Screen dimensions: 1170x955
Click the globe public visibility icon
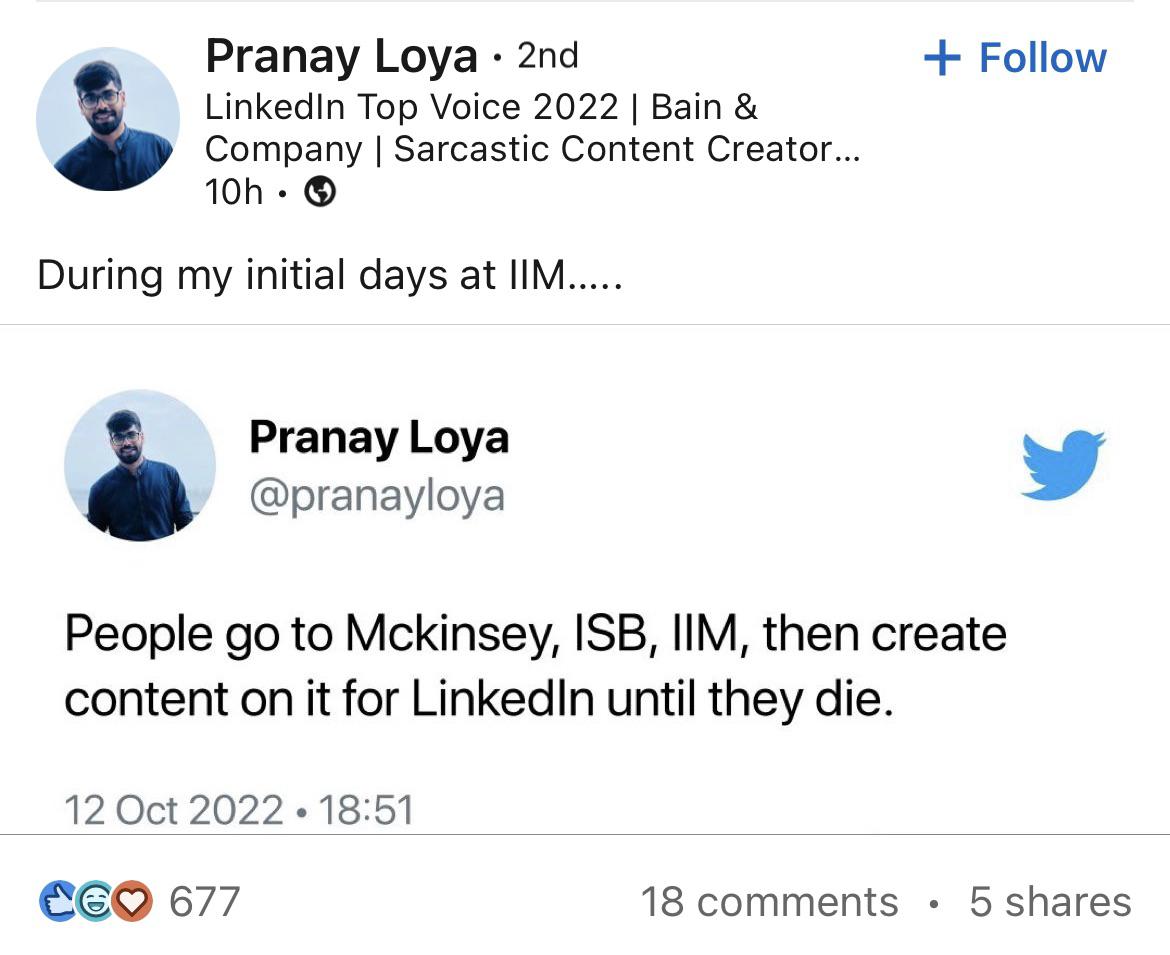pyautogui.click(x=320, y=192)
